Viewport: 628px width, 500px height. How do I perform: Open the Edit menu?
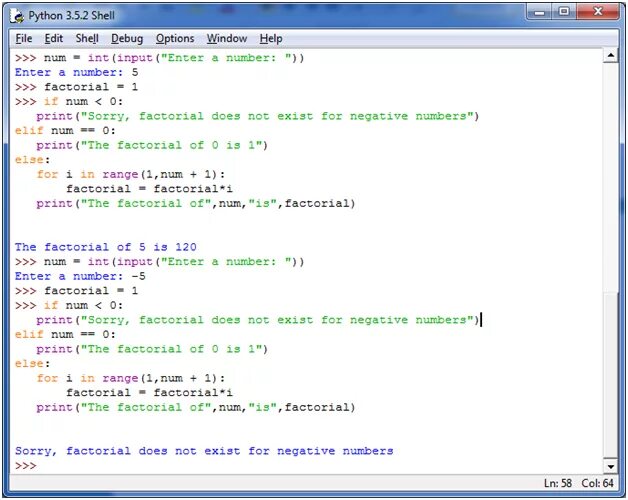(x=54, y=38)
